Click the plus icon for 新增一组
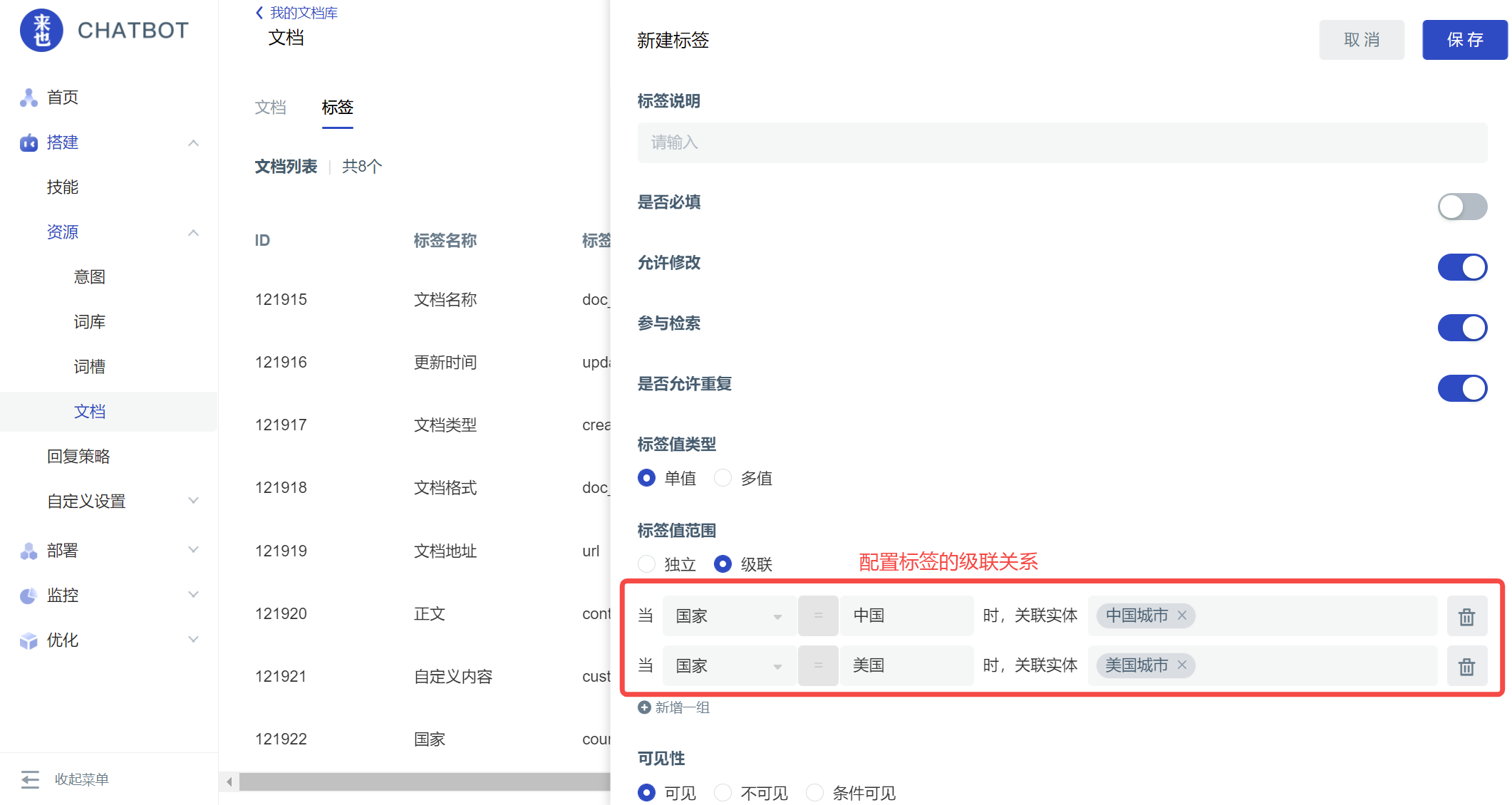Image resolution: width=1512 pixels, height=805 pixels. coord(644,707)
